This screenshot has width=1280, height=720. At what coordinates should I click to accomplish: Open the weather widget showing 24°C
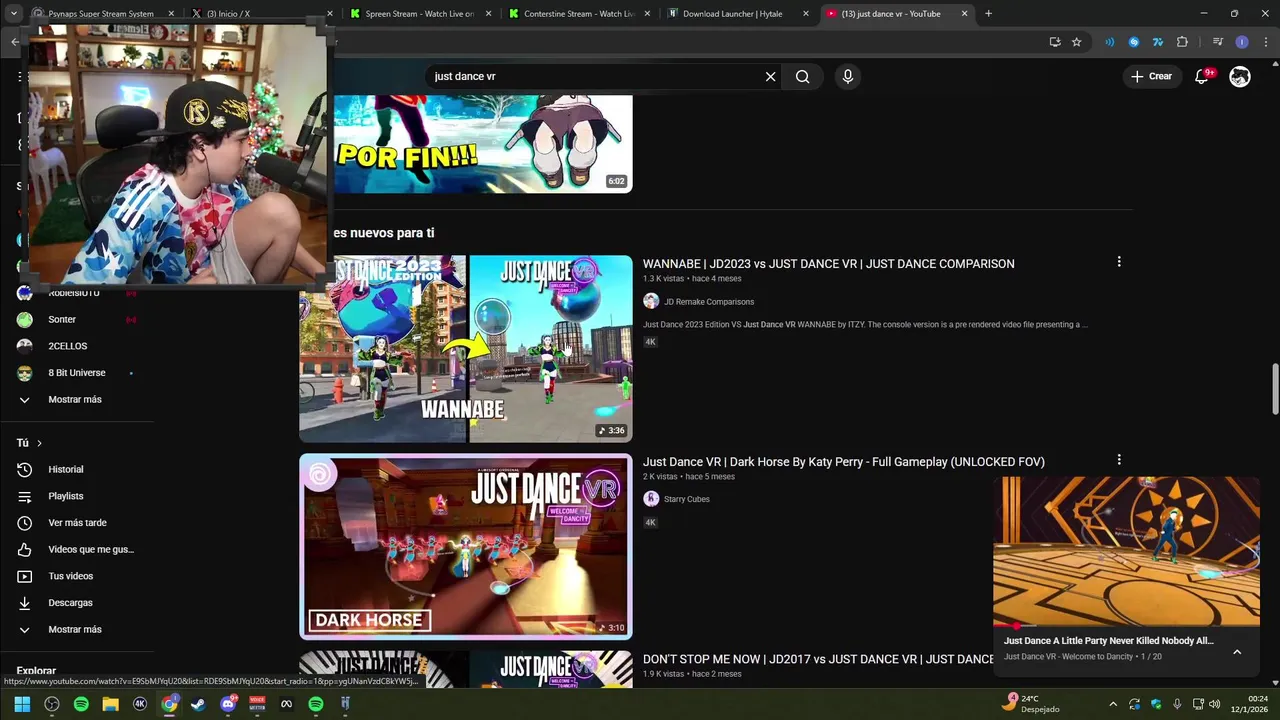point(1033,704)
